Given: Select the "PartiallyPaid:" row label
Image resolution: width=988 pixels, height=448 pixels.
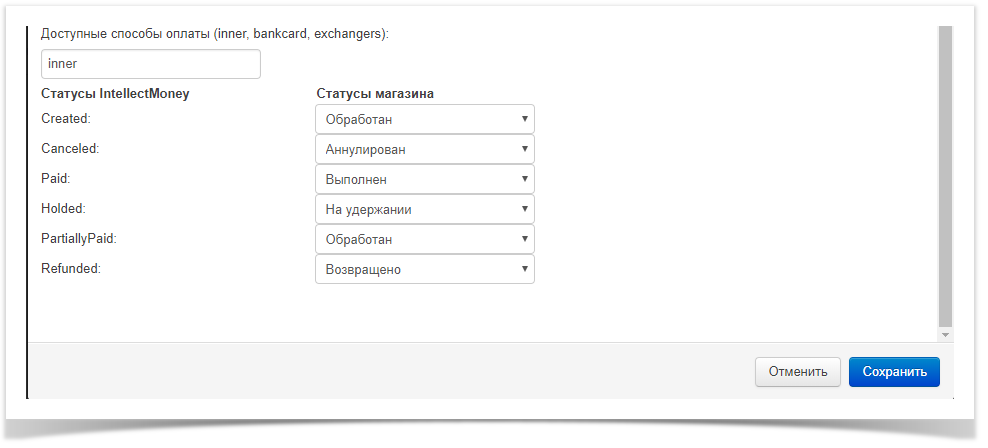Looking at the screenshot, I should coord(82,239).
